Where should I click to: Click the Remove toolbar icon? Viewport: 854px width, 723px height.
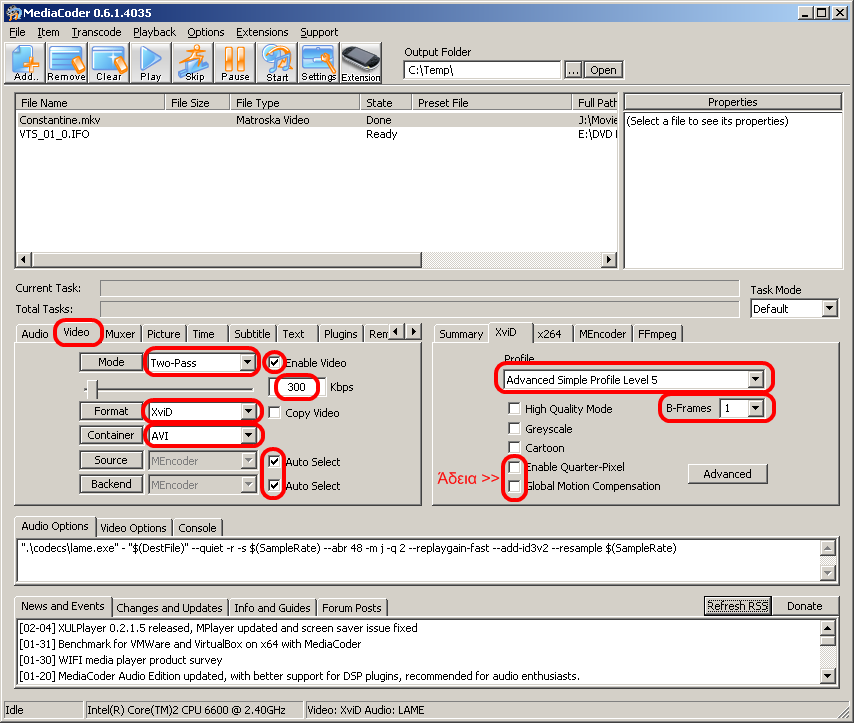click(66, 63)
